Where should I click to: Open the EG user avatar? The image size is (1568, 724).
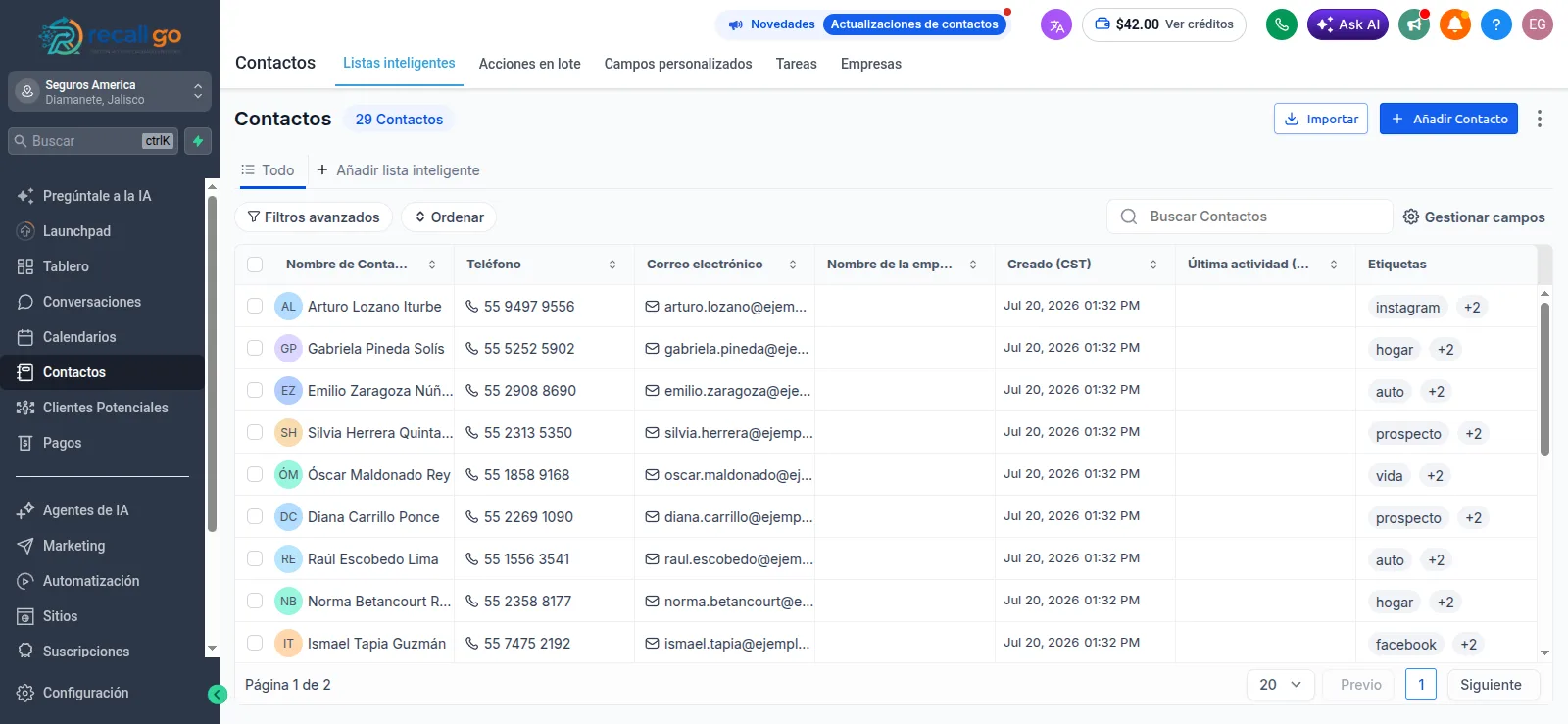(1538, 24)
